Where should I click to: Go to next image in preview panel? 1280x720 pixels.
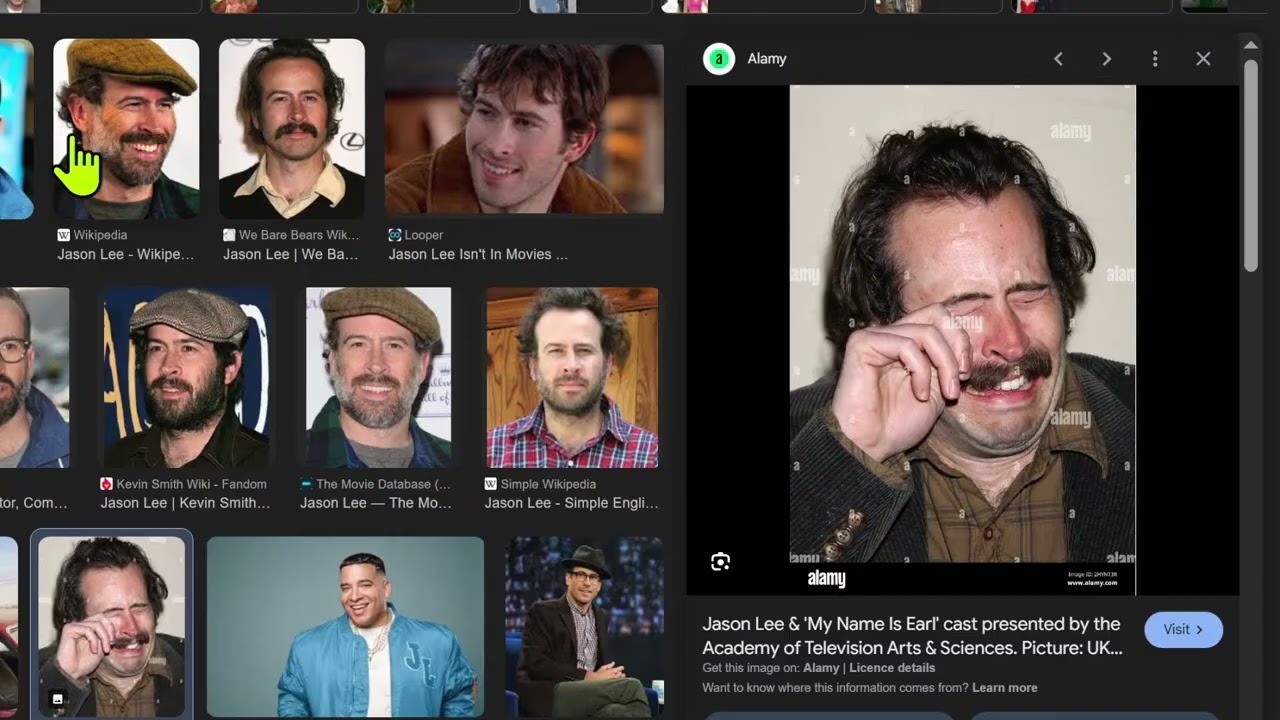pyautogui.click(x=1106, y=59)
